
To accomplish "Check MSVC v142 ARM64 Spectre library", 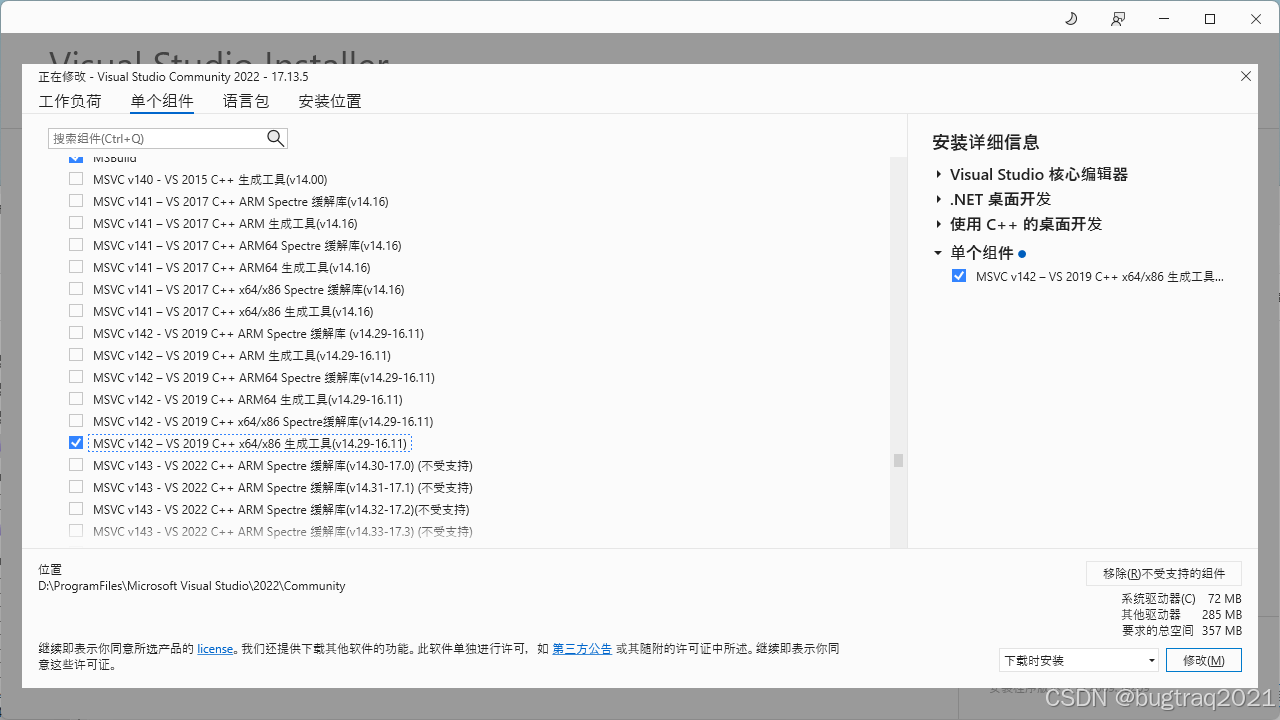I will [x=76, y=378].
